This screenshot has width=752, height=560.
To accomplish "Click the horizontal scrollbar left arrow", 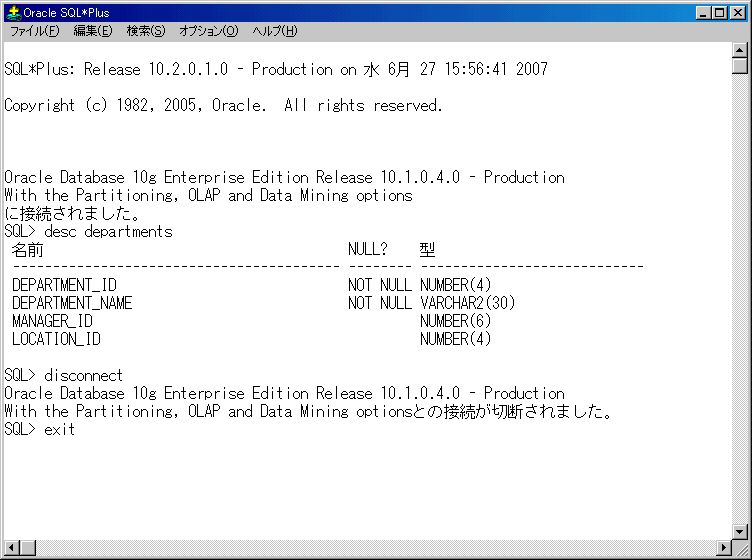I will (x=12, y=548).
